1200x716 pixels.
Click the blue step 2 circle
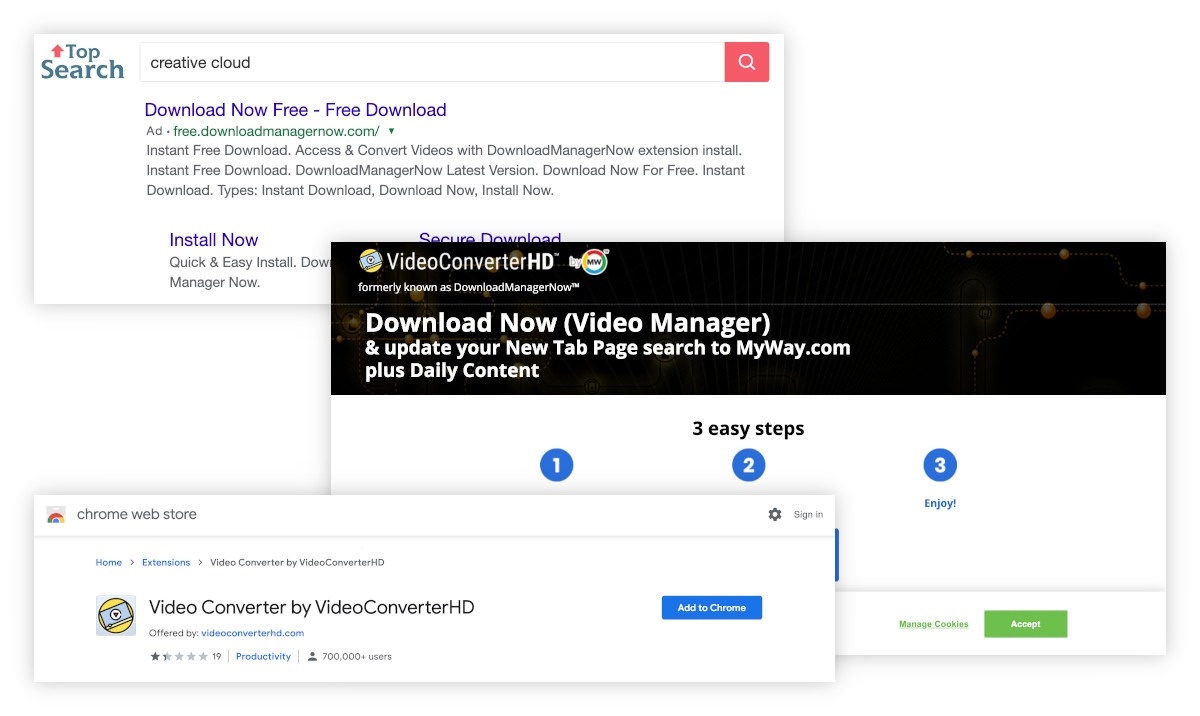click(748, 464)
